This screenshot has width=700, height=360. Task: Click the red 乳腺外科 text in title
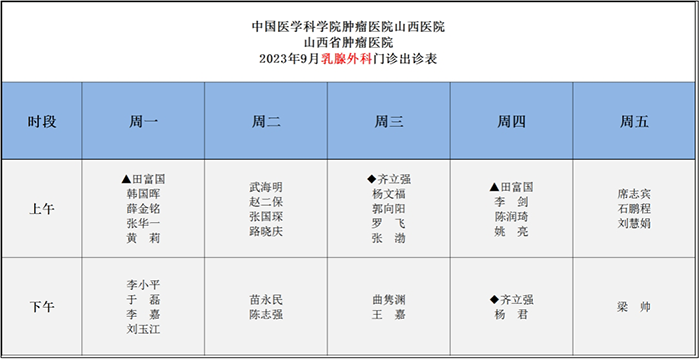pyautogui.click(x=346, y=59)
